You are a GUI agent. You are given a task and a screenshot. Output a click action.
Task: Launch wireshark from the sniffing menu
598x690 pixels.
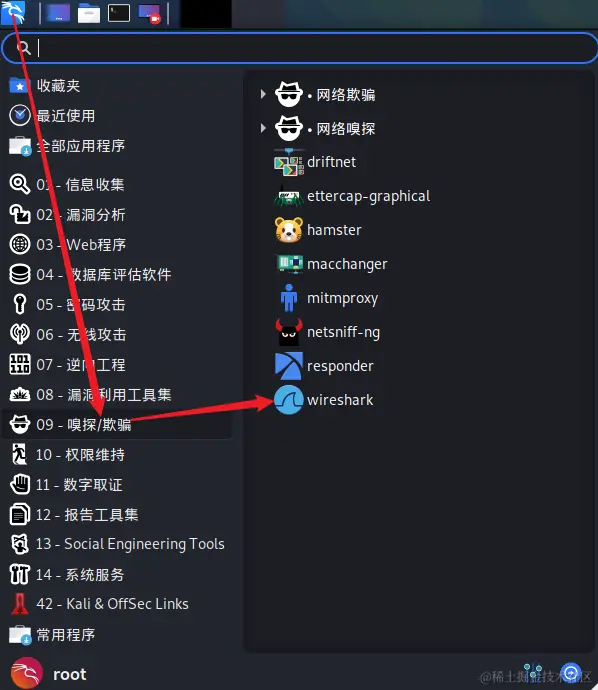[x=324, y=400]
